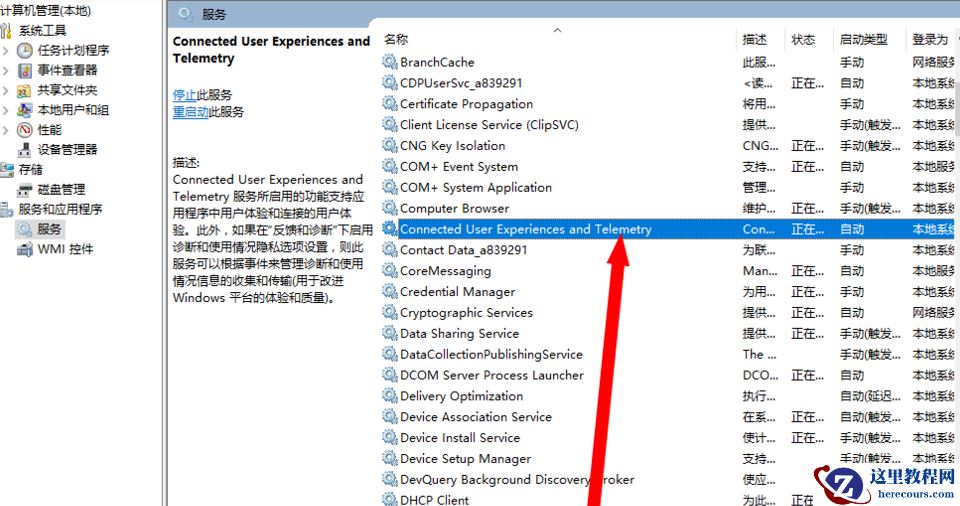This screenshot has height=506, width=960.
Task: Select Client License Service (ClipSVC) row
Action: pos(667,124)
